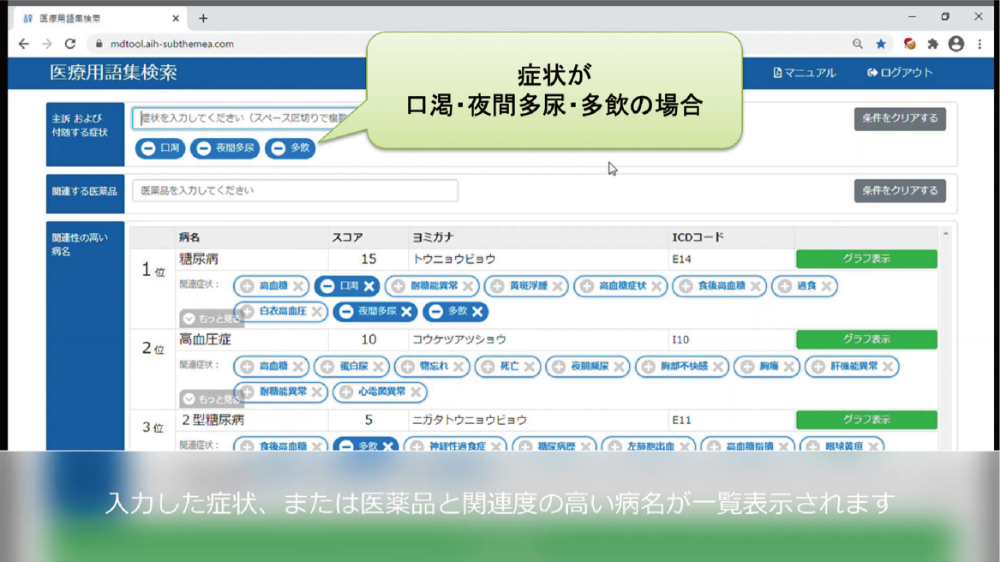The image size is (1000, 562).
Task: Focus the 関連する医薬品 input field
Action: (x=295, y=191)
